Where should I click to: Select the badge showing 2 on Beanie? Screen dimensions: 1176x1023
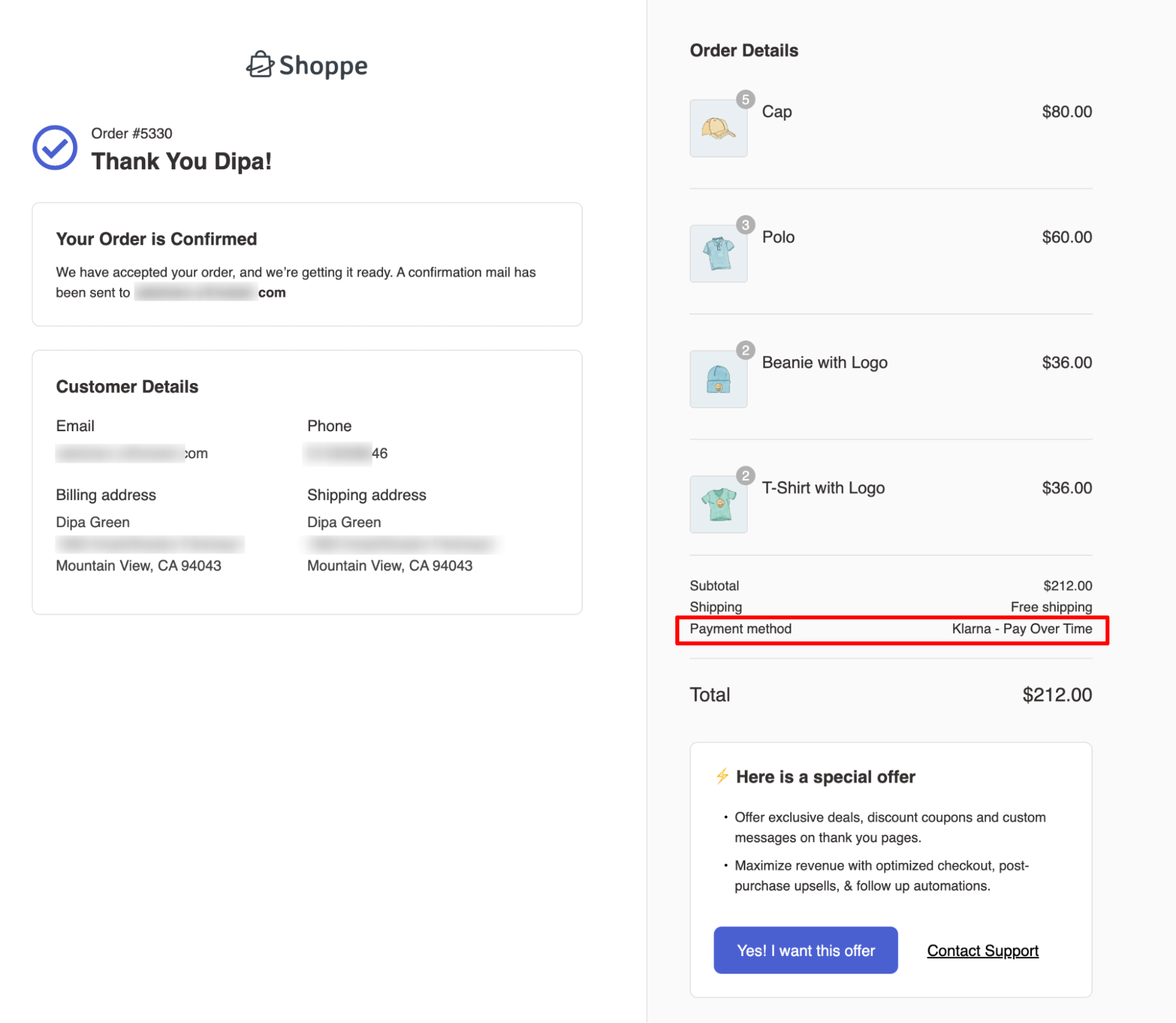745,350
